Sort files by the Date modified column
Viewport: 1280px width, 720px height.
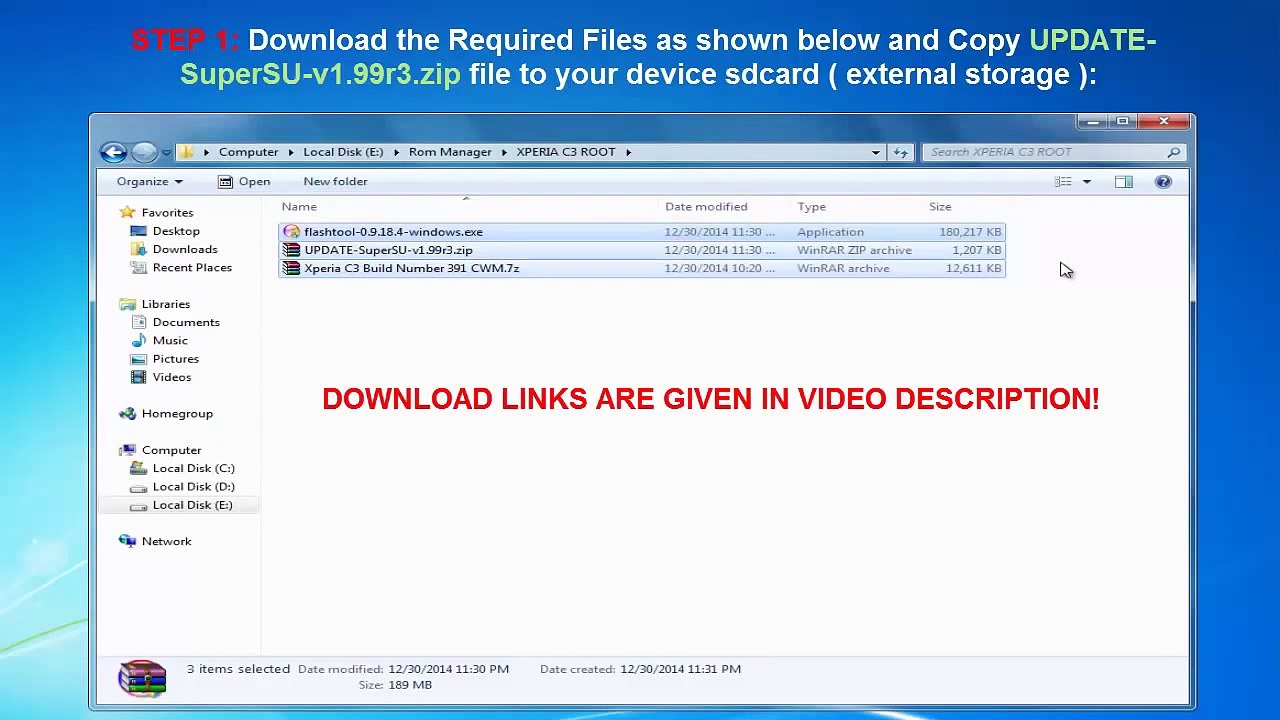click(706, 207)
